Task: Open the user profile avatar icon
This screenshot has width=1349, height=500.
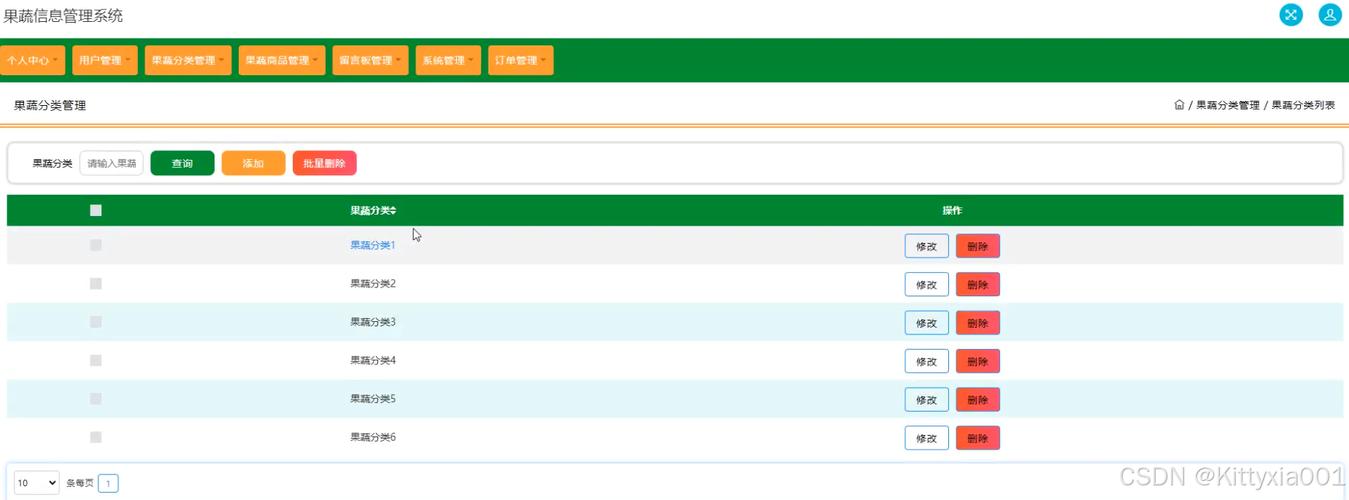Action: coord(1329,15)
